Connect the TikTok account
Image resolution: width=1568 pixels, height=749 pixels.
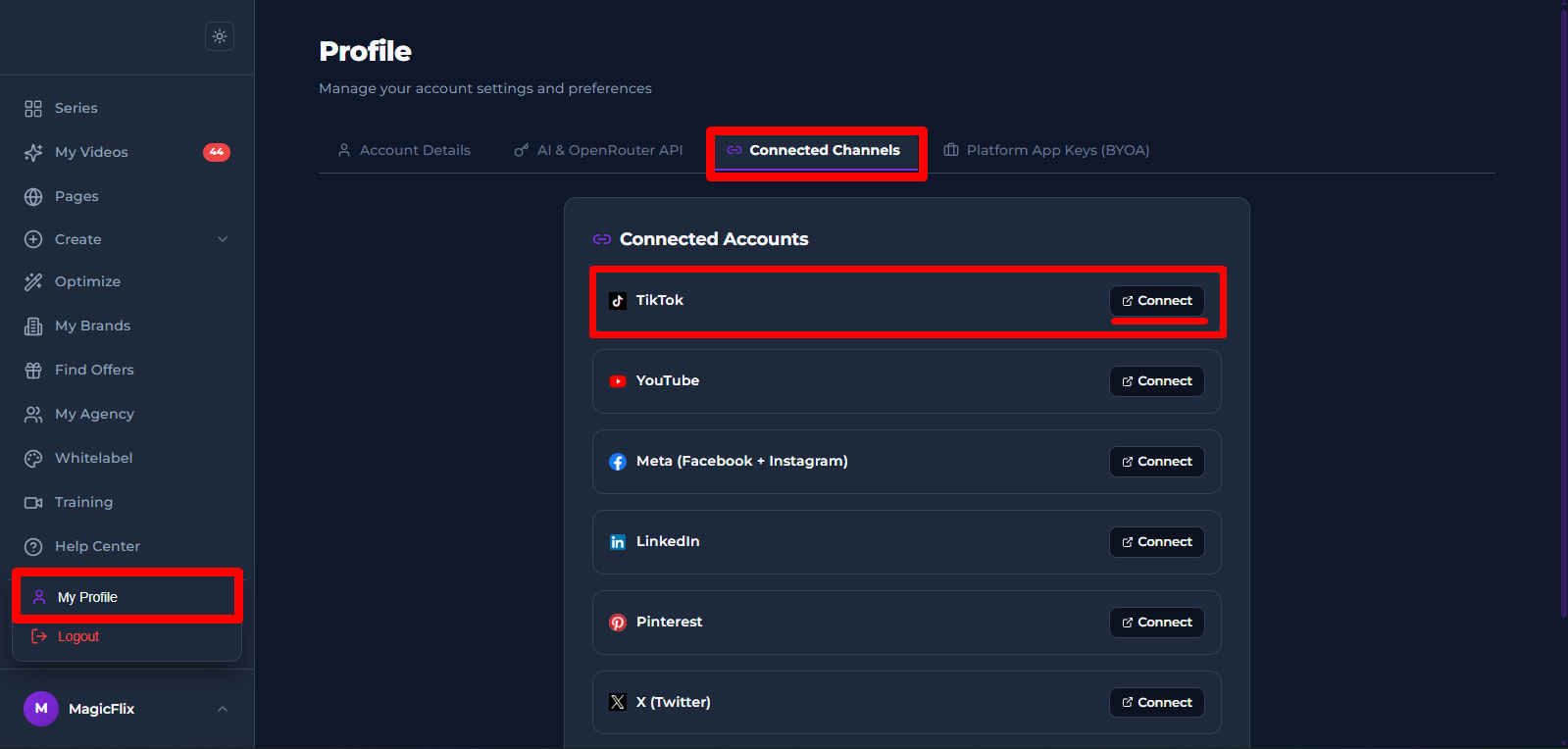pyautogui.click(x=1157, y=301)
